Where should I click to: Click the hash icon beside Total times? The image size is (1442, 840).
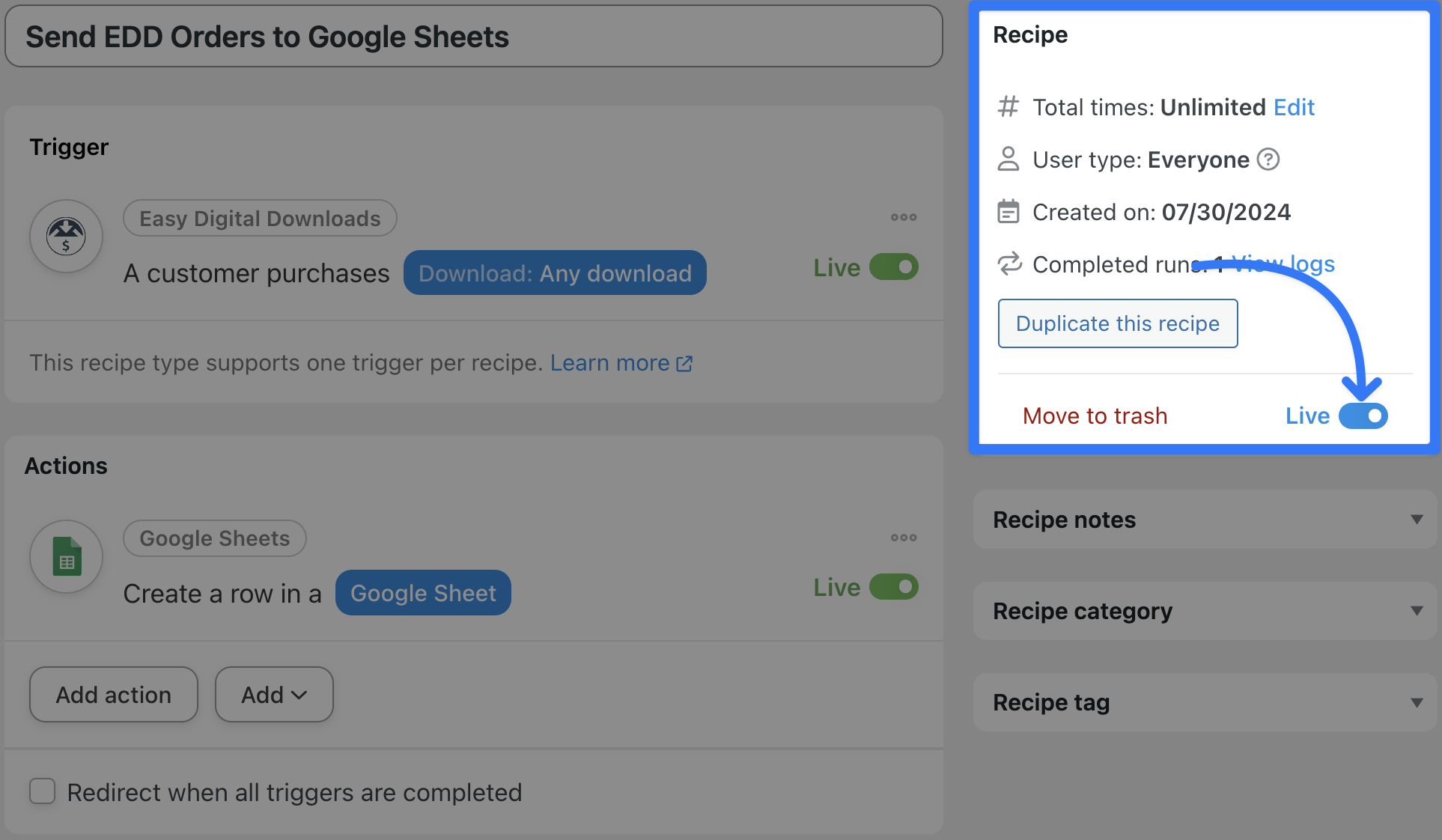click(1009, 107)
